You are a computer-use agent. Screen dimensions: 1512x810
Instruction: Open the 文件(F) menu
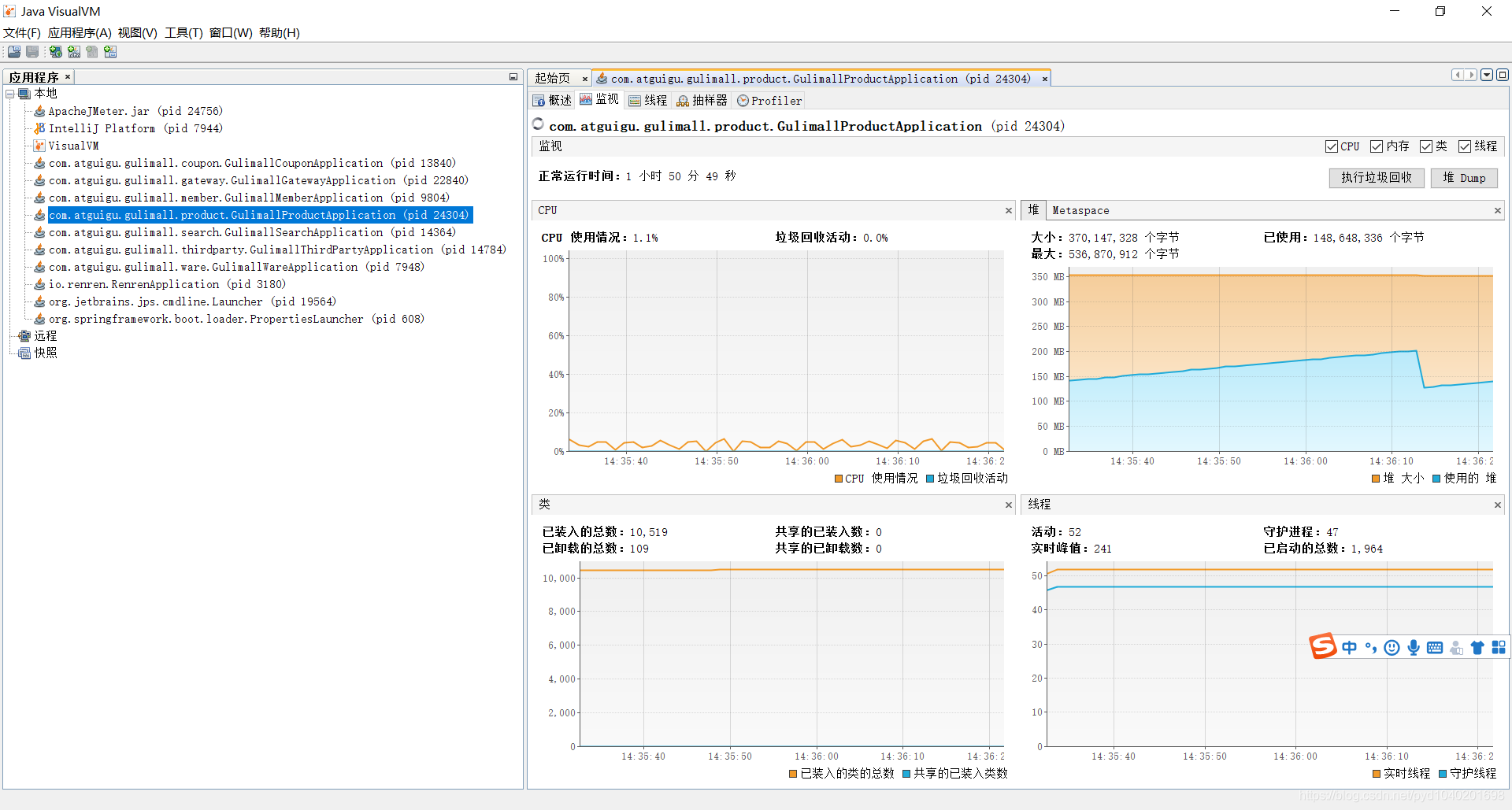pyautogui.click(x=22, y=33)
